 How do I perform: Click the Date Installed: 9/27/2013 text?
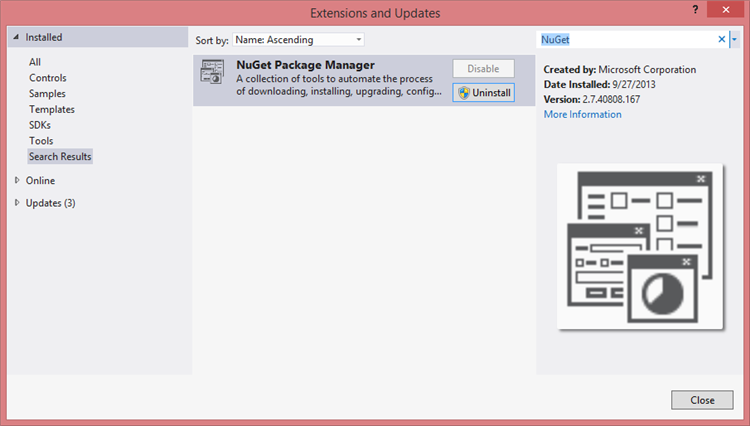coord(599,85)
